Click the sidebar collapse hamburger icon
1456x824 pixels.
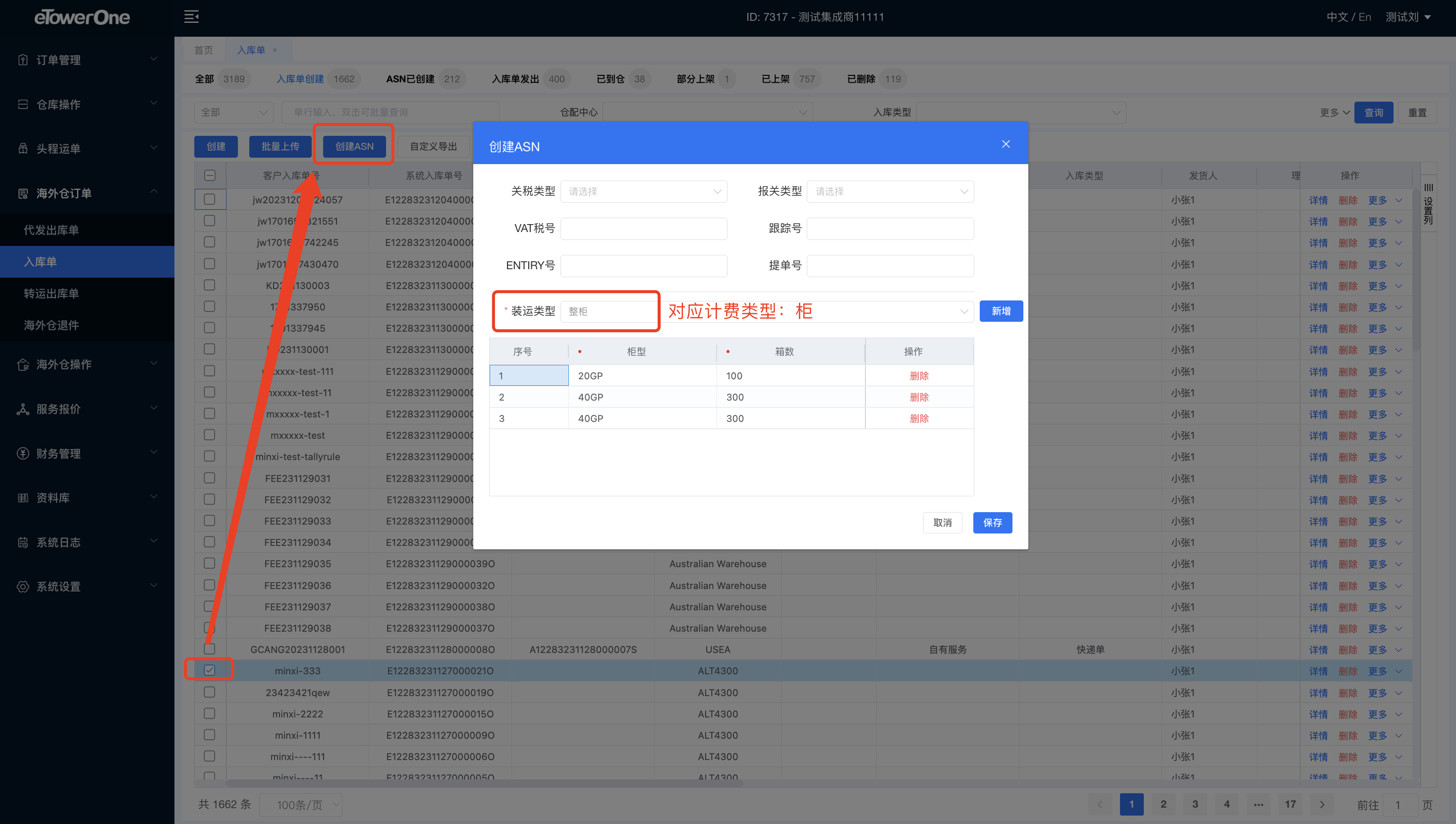[x=191, y=16]
